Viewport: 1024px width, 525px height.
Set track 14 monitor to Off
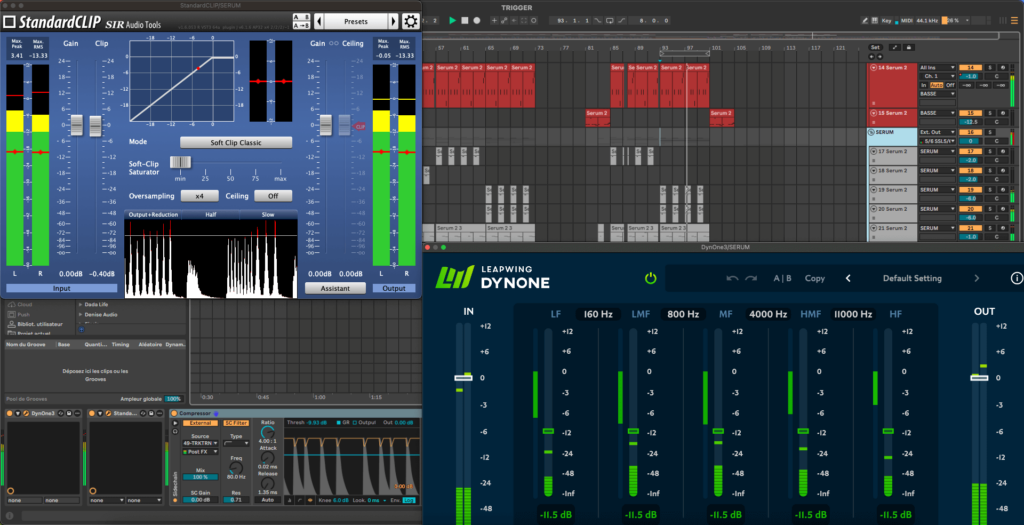coord(950,85)
